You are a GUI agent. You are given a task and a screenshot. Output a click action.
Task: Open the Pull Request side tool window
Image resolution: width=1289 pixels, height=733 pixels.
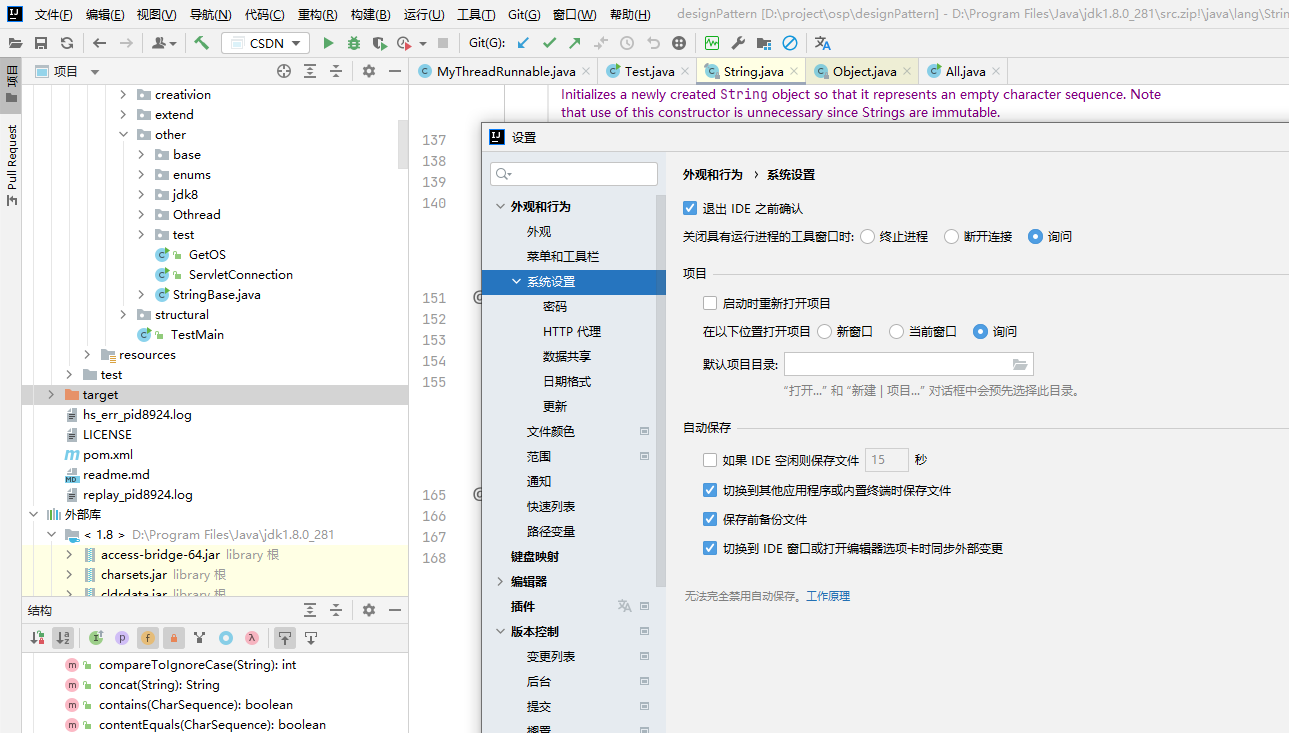(12, 165)
